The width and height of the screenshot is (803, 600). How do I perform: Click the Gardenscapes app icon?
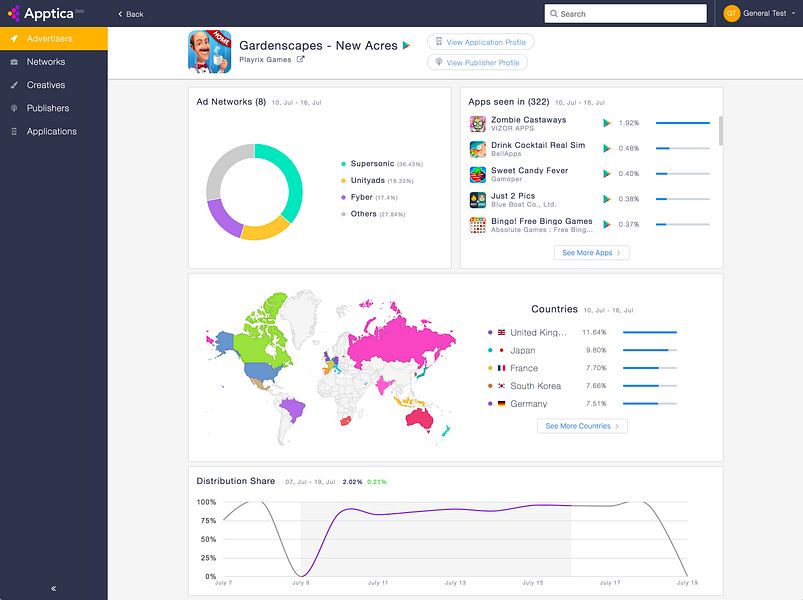[x=209, y=52]
